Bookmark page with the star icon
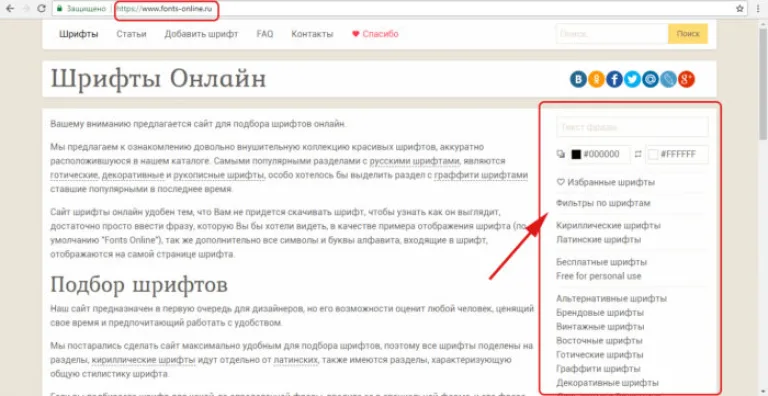The height and width of the screenshot is (396, 768). click(739, 8)
